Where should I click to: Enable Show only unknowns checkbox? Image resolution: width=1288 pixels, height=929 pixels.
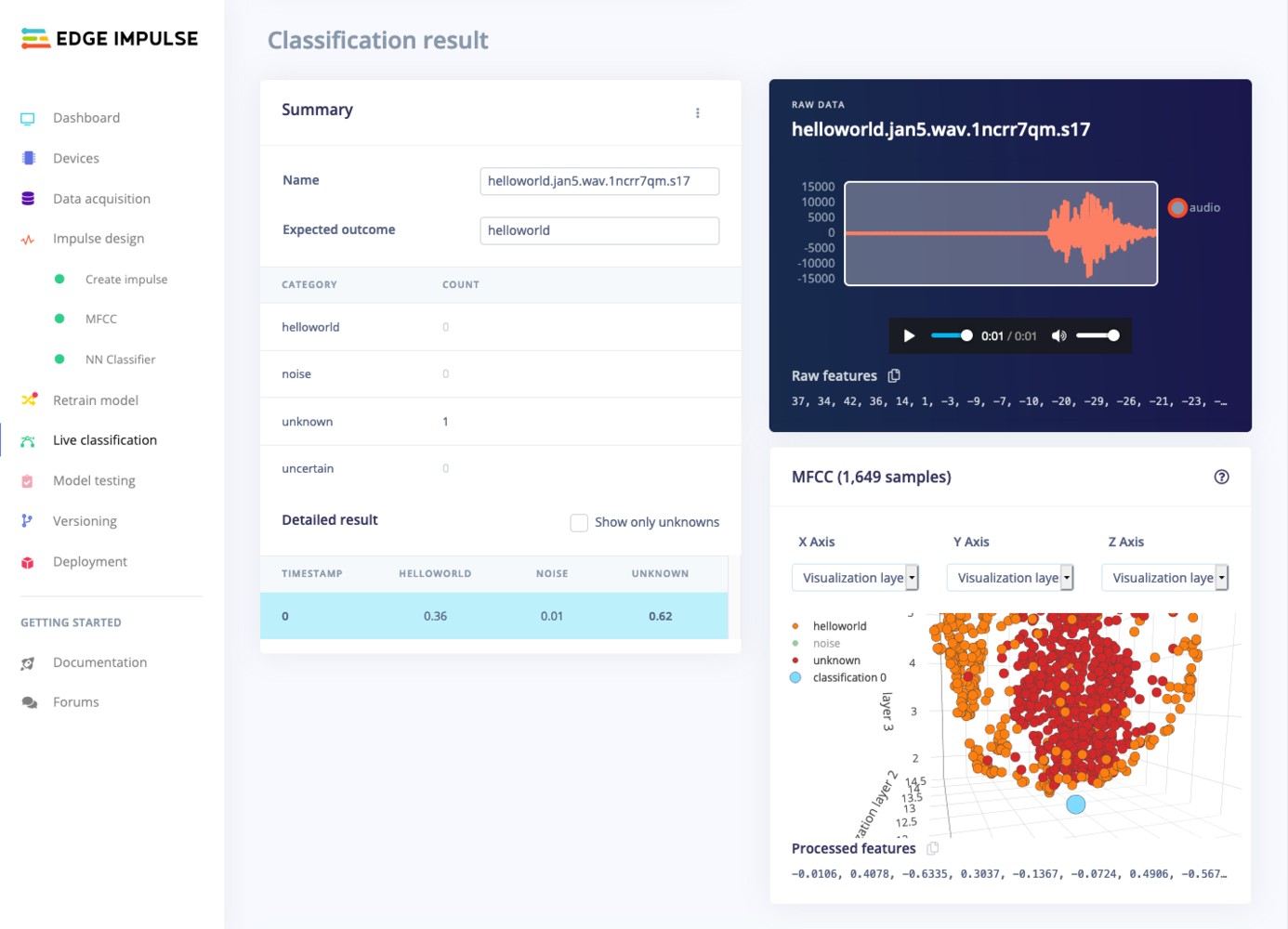point(579,522)
